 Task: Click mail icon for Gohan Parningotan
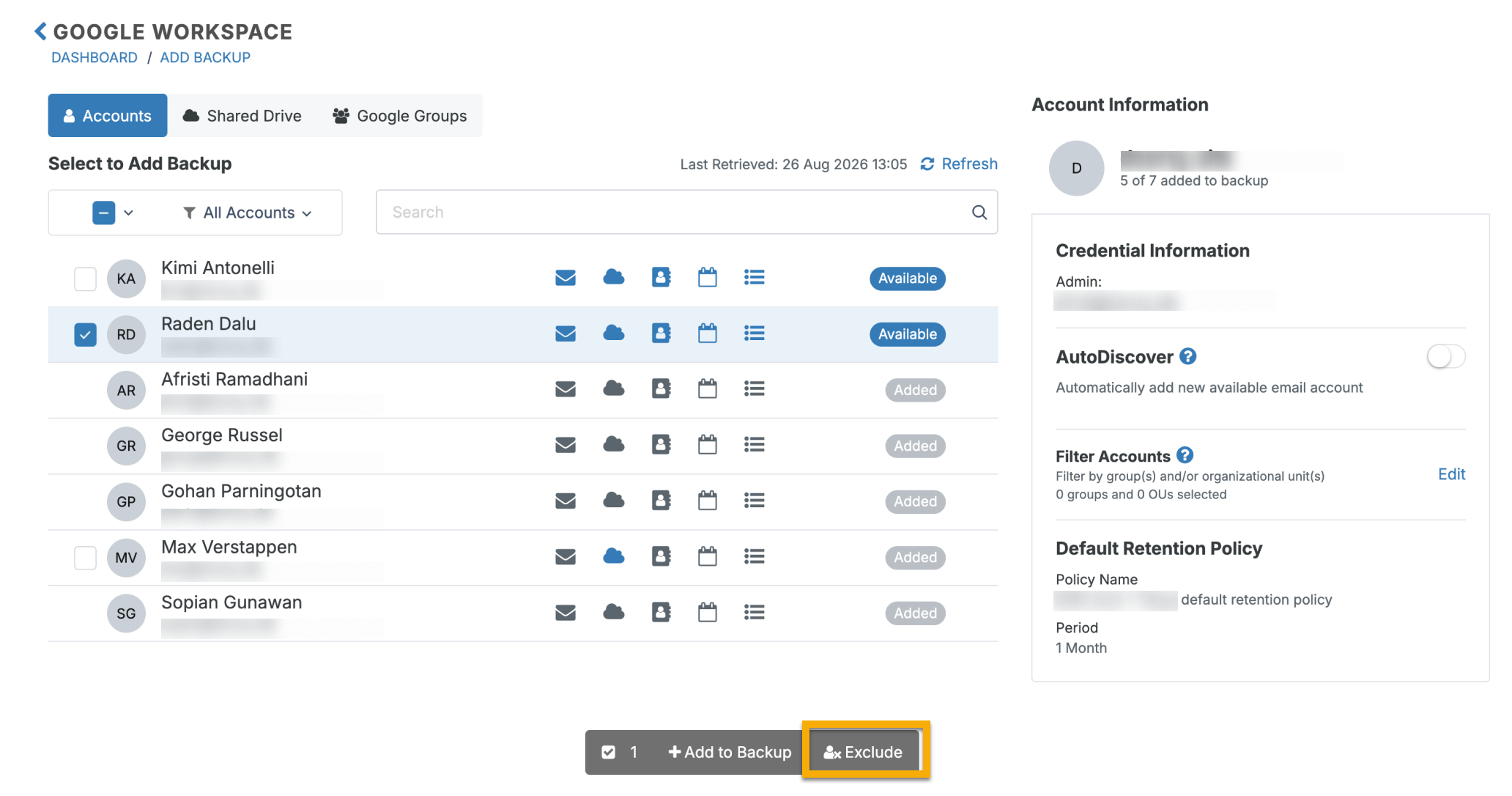tap(566, 501)
